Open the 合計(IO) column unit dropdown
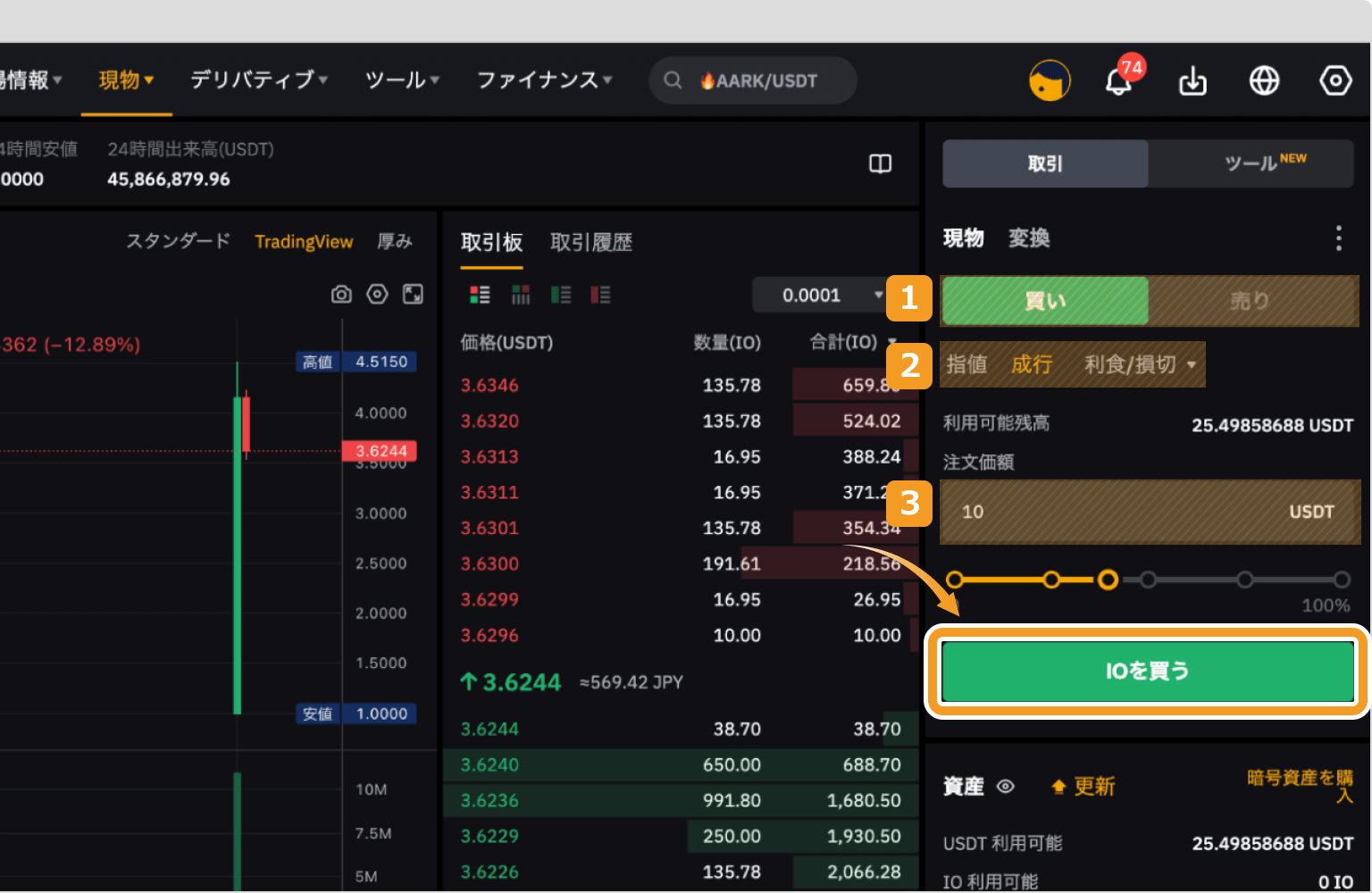This screenshot has width=1372, height=893. [853, 342]
